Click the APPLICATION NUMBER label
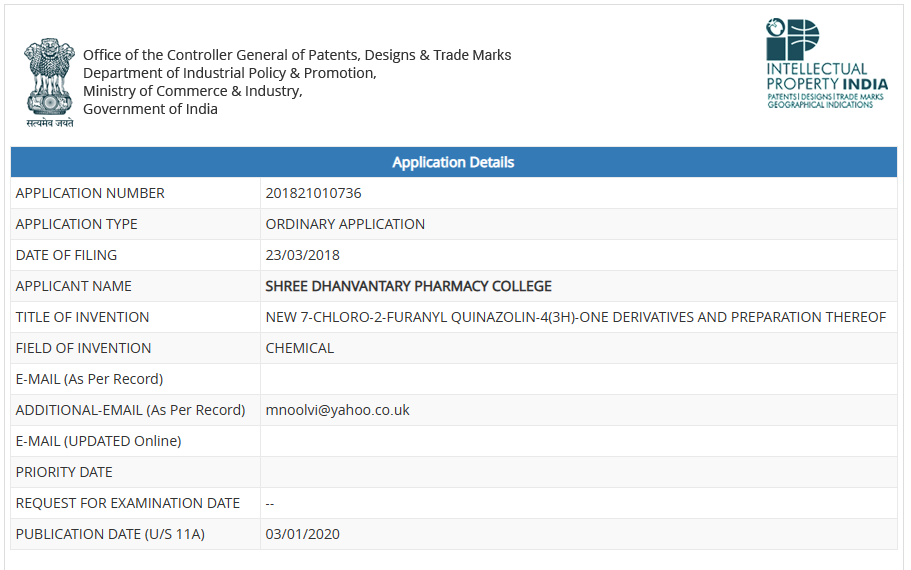Image resolution: width=911 pixels, height=570 pixels. coord(90,193)
